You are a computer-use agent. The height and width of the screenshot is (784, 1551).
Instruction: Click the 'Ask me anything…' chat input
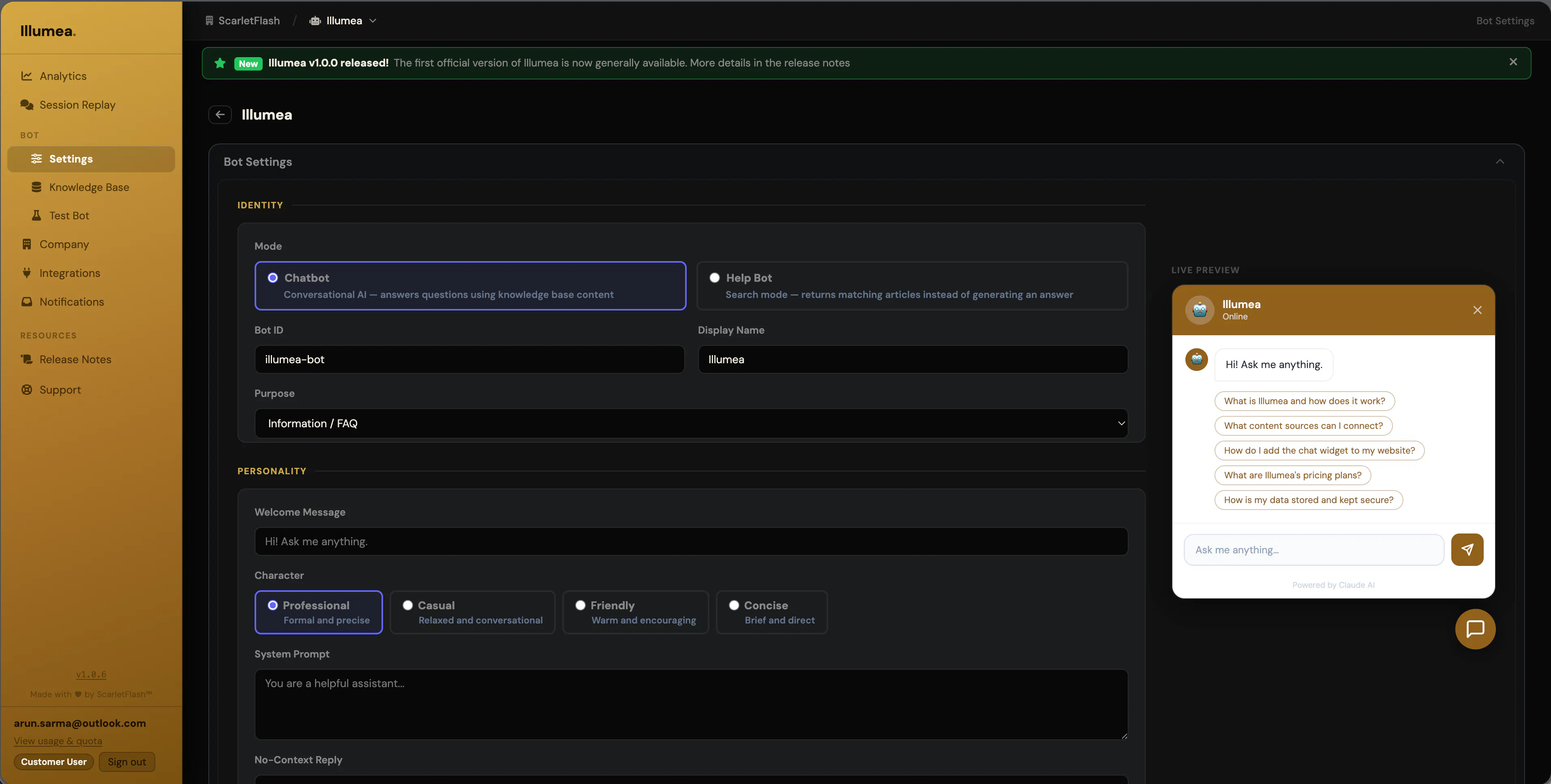(x=1314, y=550)
